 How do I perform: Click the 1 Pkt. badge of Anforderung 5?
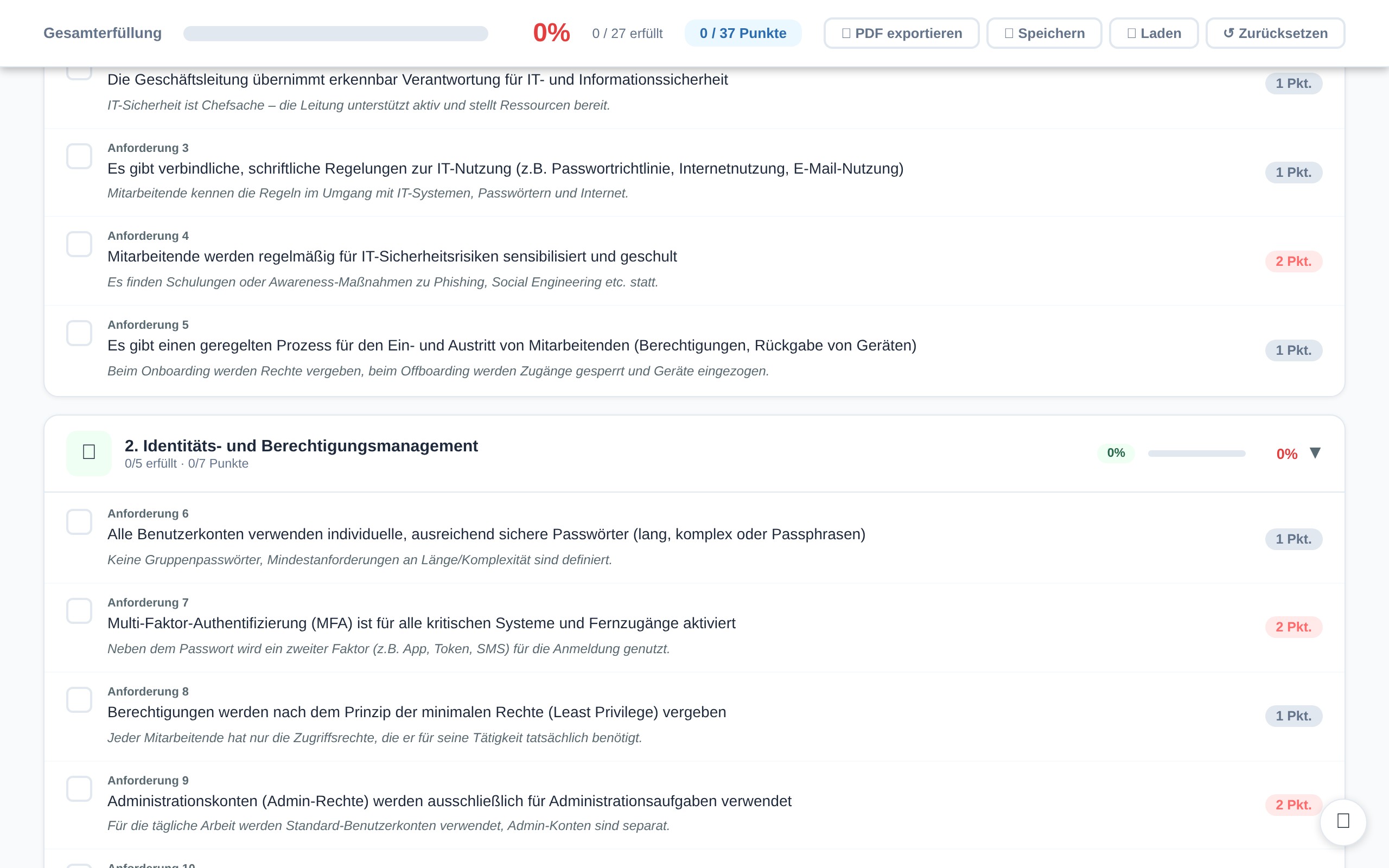[1293, 350]
